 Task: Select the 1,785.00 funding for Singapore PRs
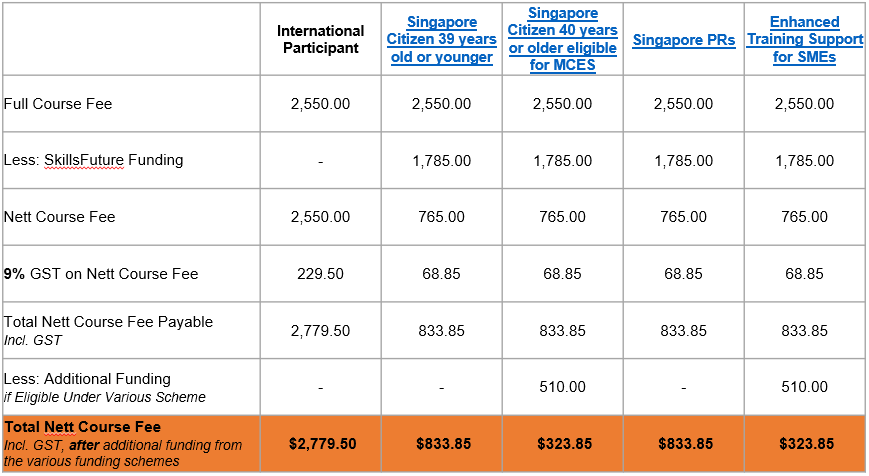point(683,161)
